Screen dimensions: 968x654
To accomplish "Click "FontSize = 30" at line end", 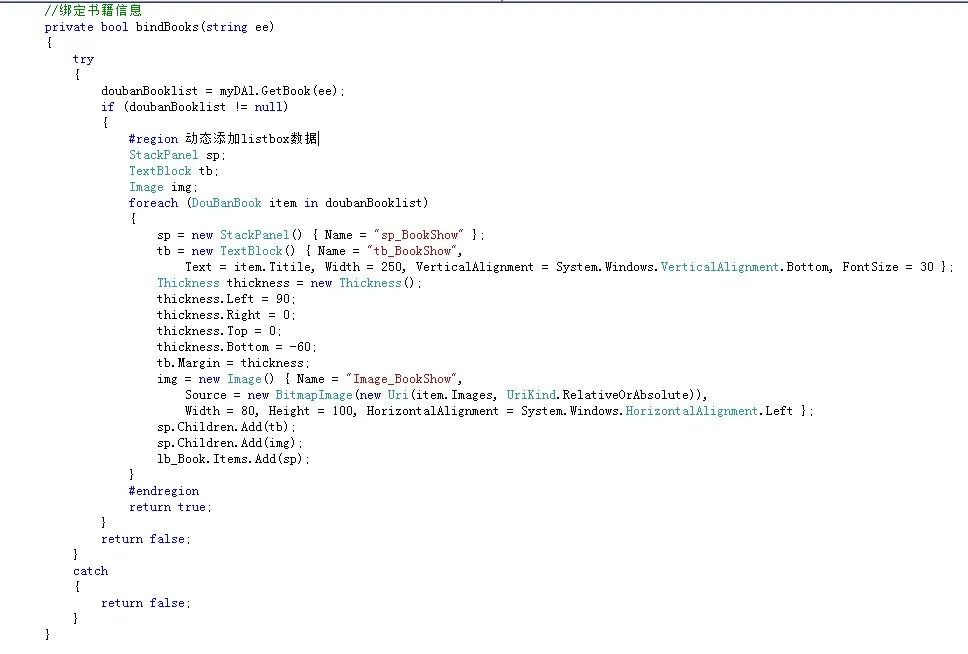I will click(888, 267).
